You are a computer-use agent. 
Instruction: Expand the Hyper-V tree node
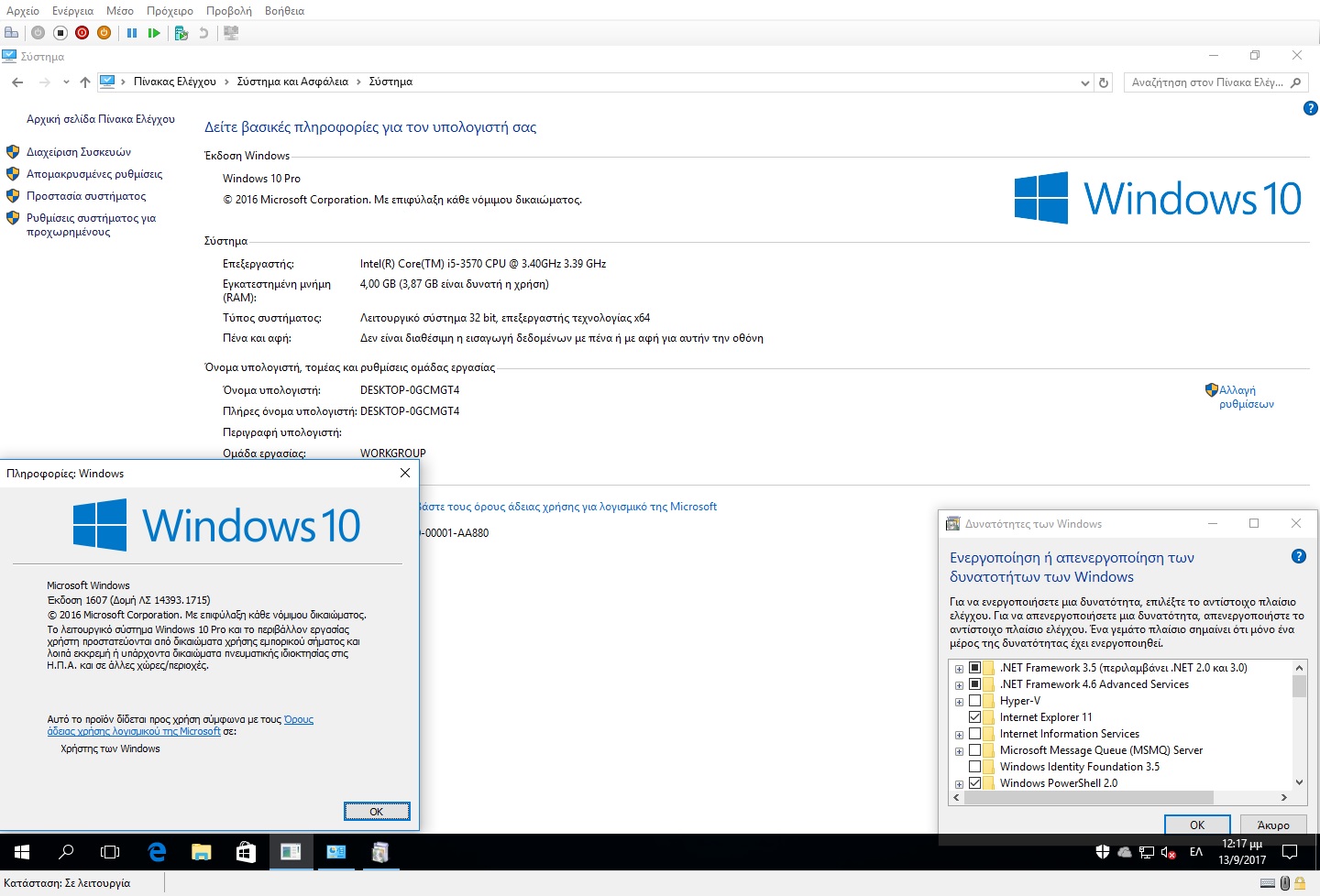point(959,702)
